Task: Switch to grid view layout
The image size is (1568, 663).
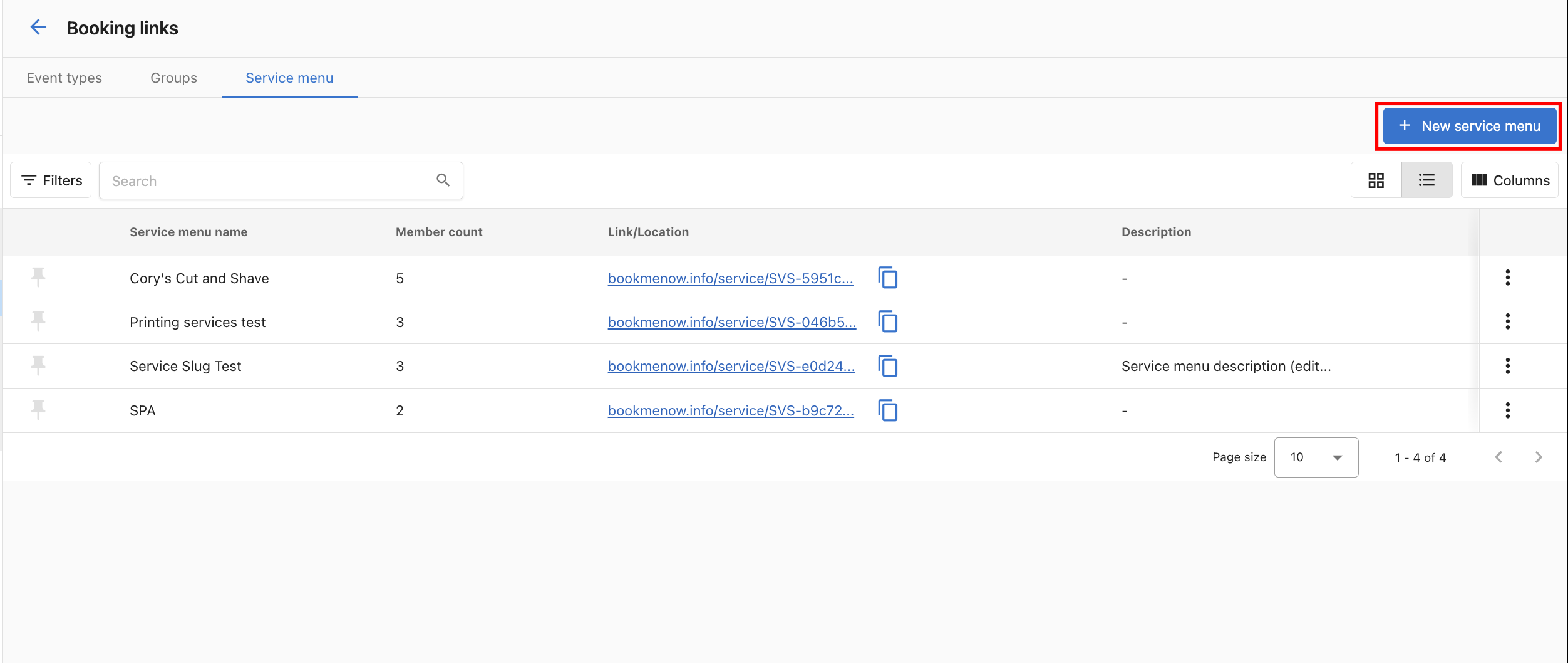Action: tap(1376, 180)
